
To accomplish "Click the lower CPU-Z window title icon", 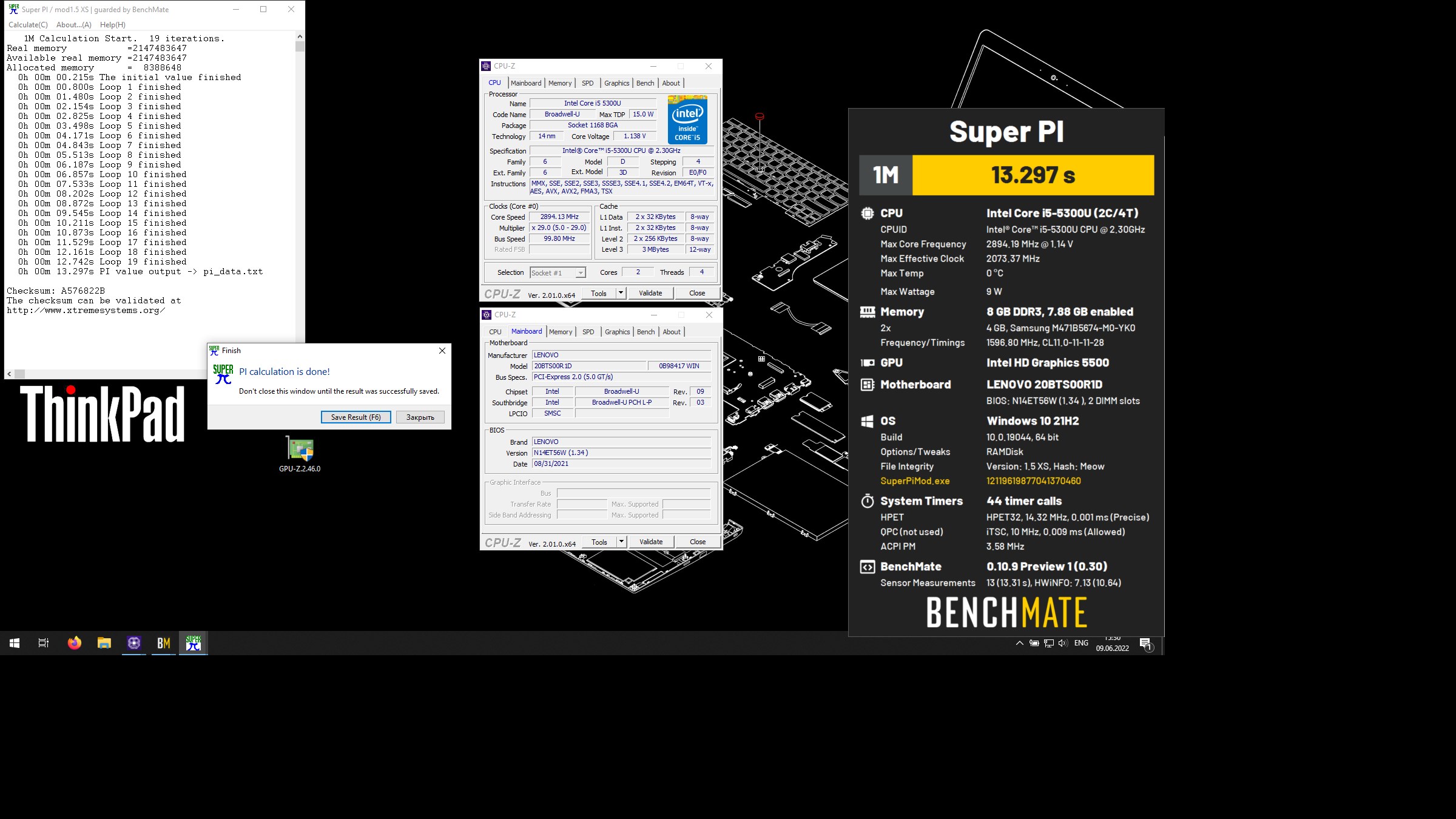I will 487,315.
